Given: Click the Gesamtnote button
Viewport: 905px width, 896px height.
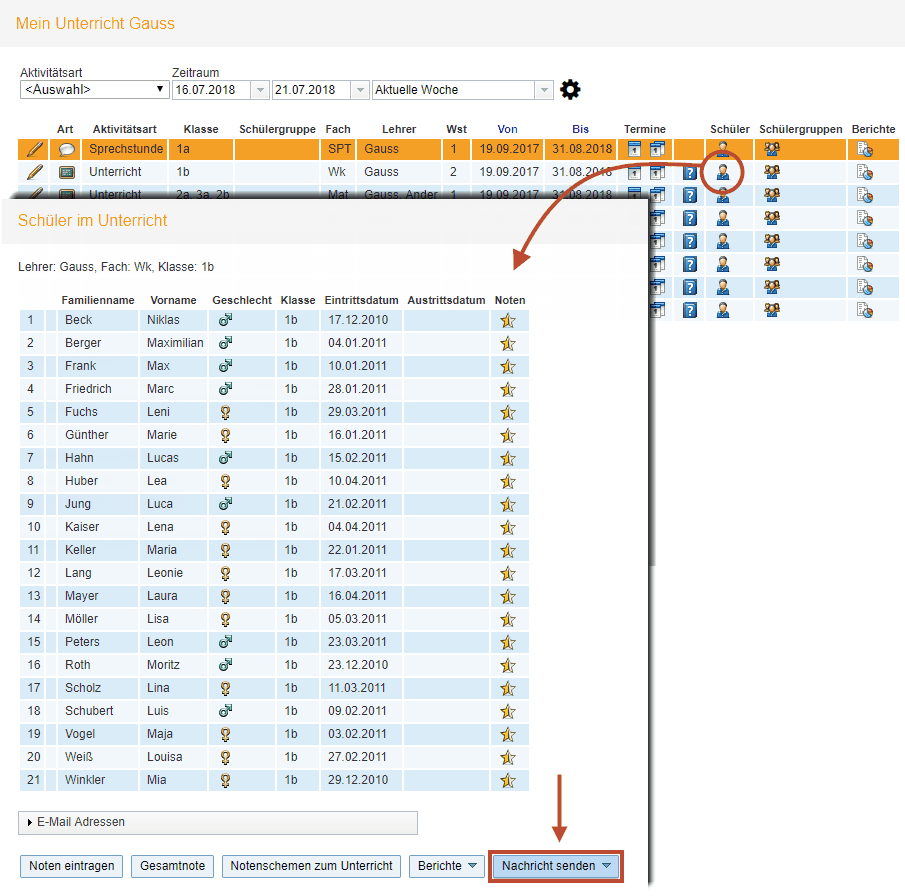Looking at the screenshot, I should tap(172, 866).
